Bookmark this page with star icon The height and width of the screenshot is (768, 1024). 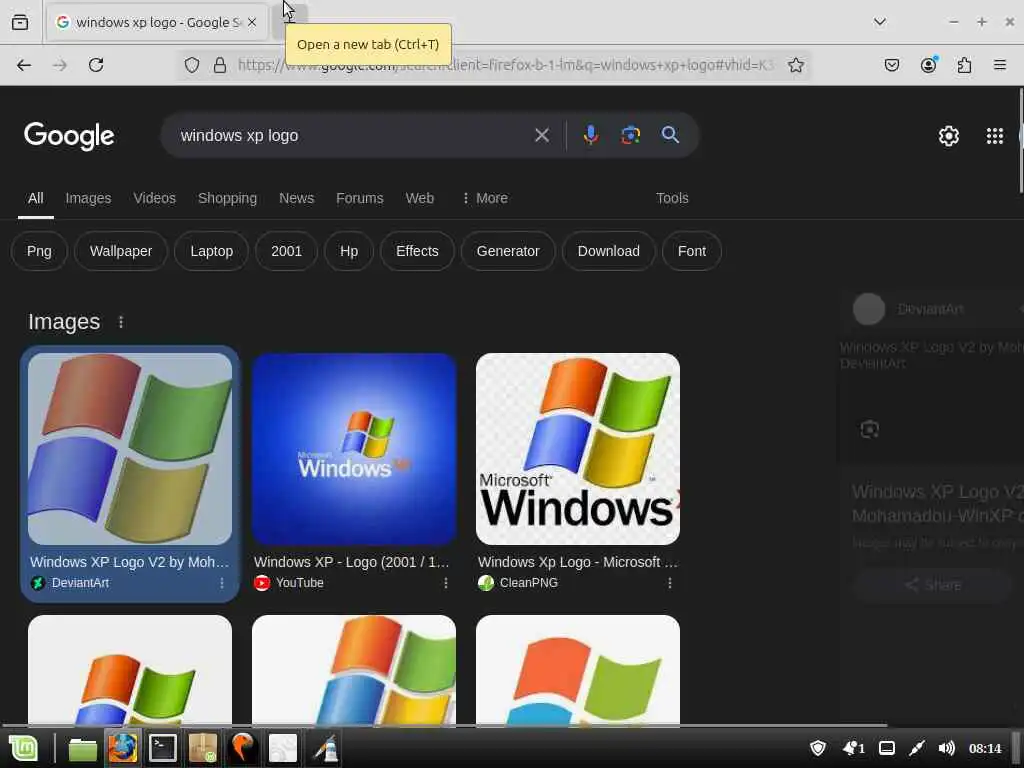[x=795, y=65]
